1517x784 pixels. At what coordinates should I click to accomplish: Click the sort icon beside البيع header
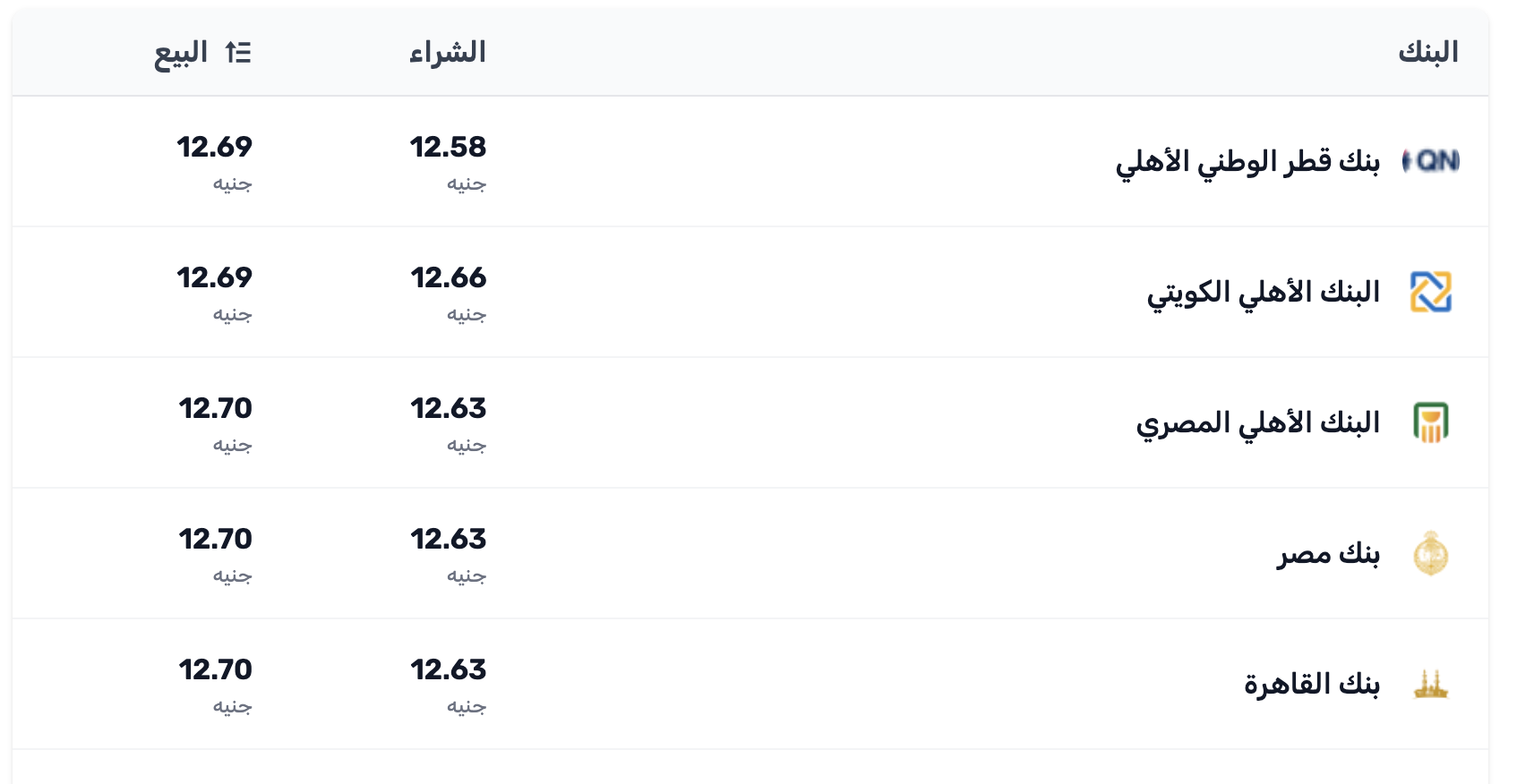(x=236, y=53)
